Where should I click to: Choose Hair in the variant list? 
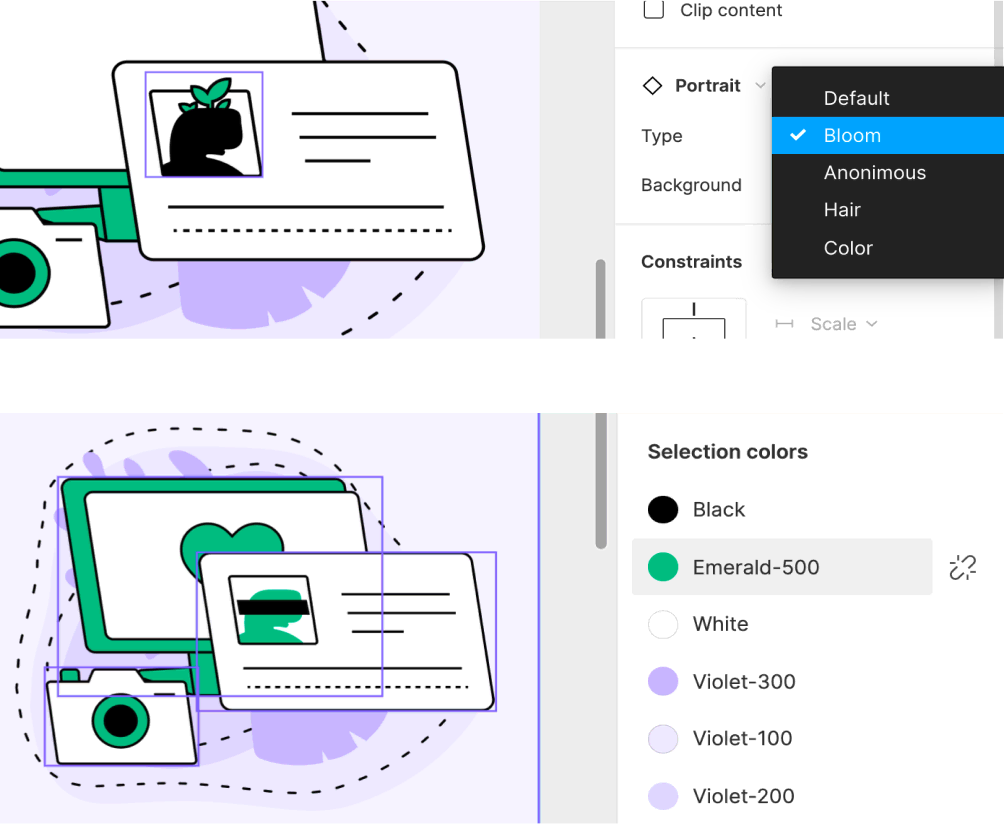[x=842, y=210]
